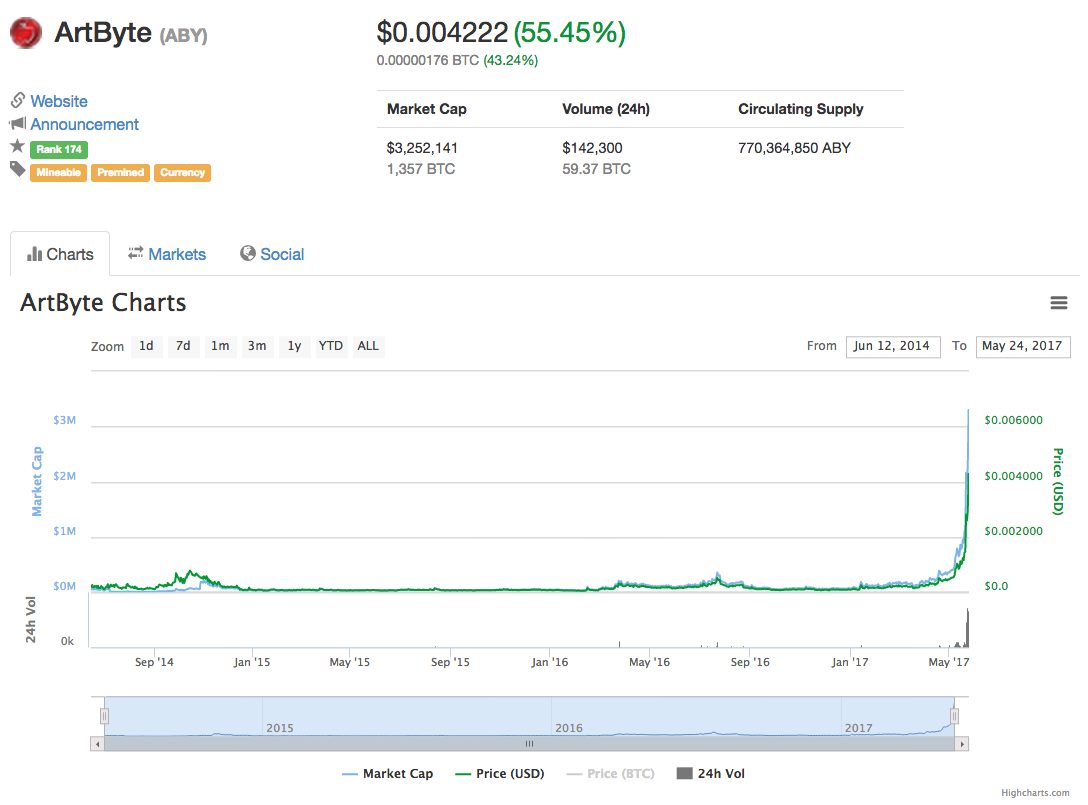Open the Website link
The width and height of the screenshot is (1088, 805).
[x=59, y=101]
